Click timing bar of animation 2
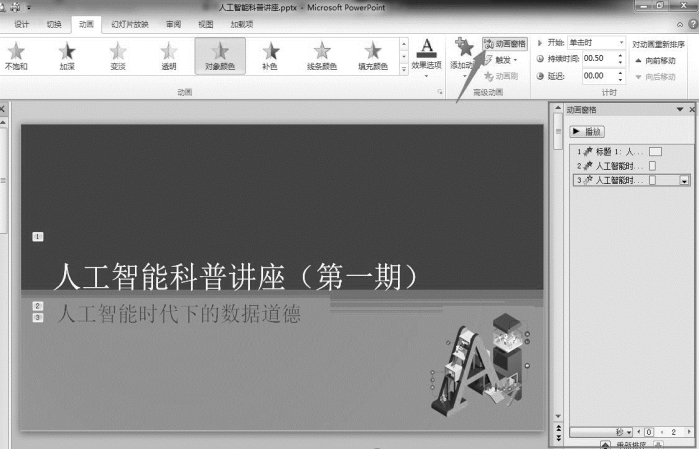The width and height of the screenshot is (699, 449). coord(652,166)
